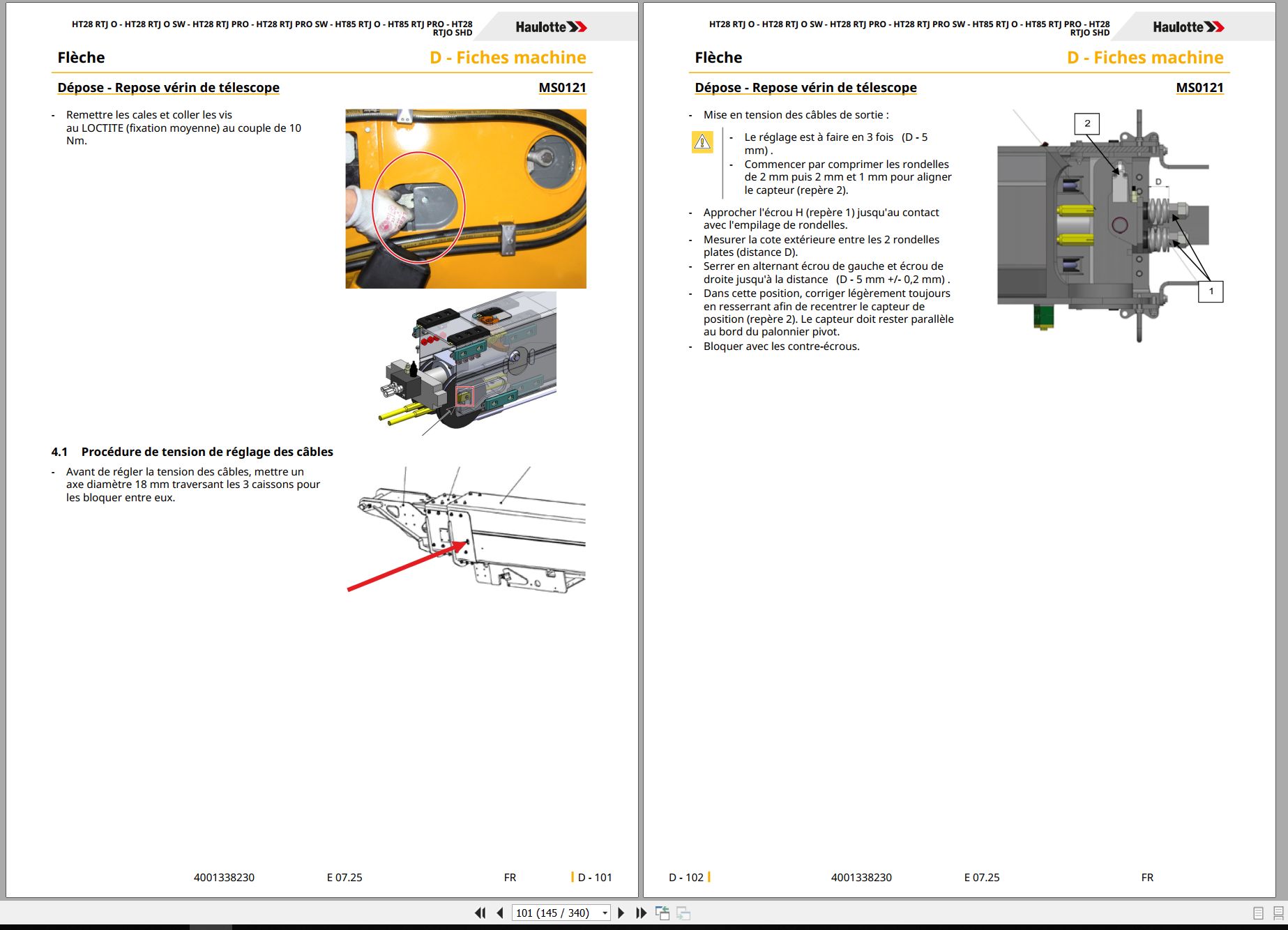Screen dimensions: 1288x930
Task: Click 'Bloquer avec les contre-écrous.' step
Action: pos(781,346)
